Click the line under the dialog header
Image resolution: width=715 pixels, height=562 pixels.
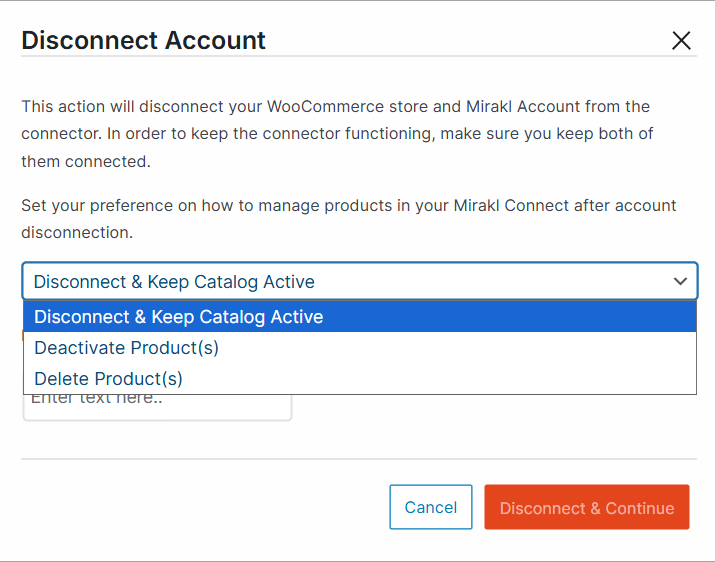tap(357, 57)
